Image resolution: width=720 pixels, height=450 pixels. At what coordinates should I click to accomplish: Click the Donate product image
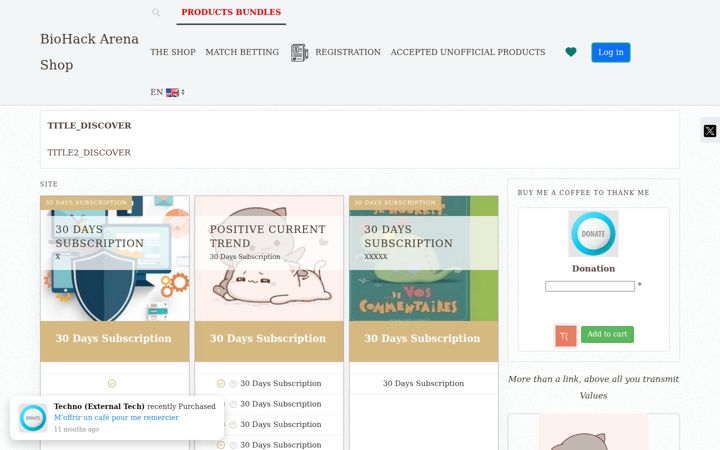pyautogui.click(x=593, y=234)
